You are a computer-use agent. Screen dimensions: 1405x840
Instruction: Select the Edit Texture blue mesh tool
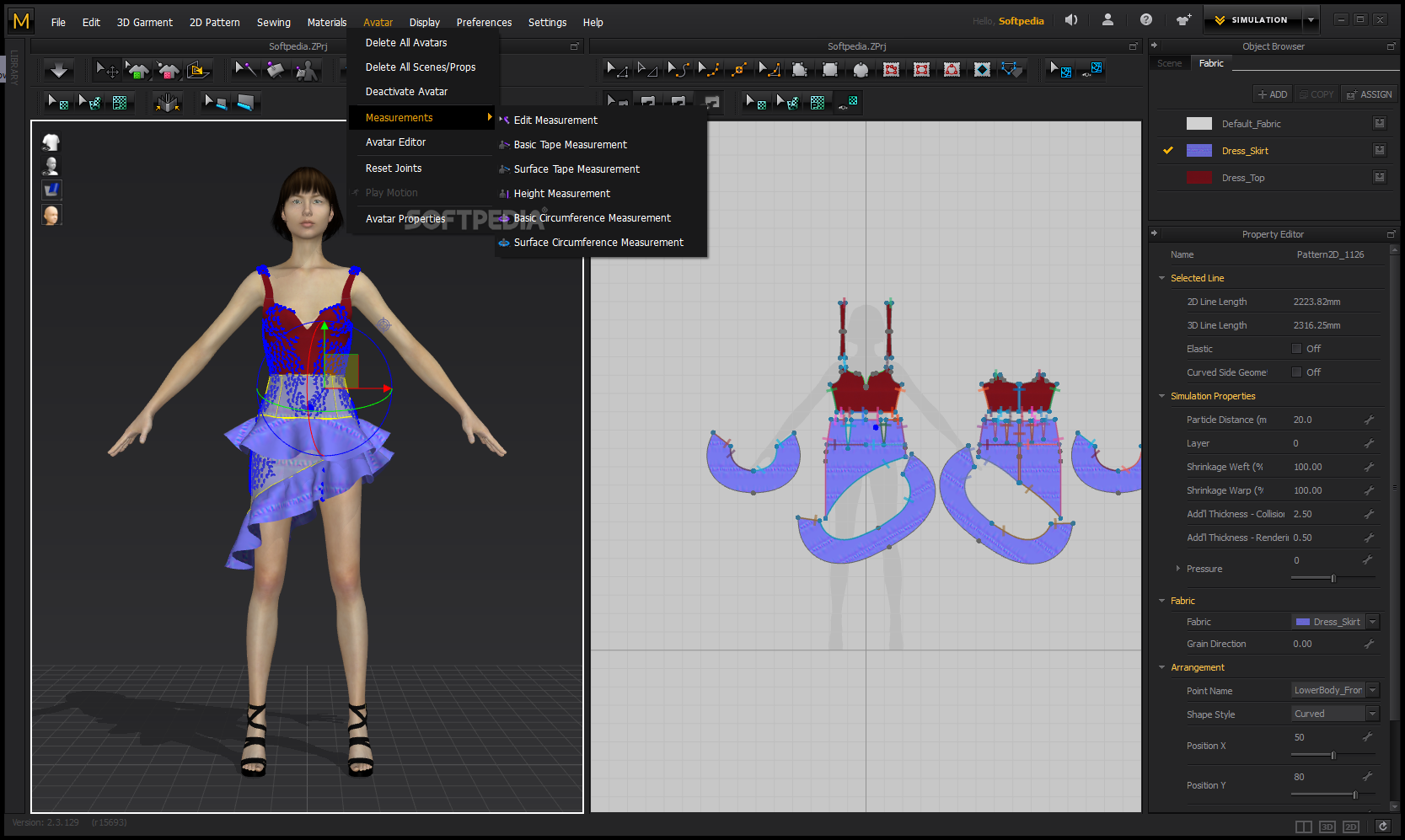tap(1060, 69)
